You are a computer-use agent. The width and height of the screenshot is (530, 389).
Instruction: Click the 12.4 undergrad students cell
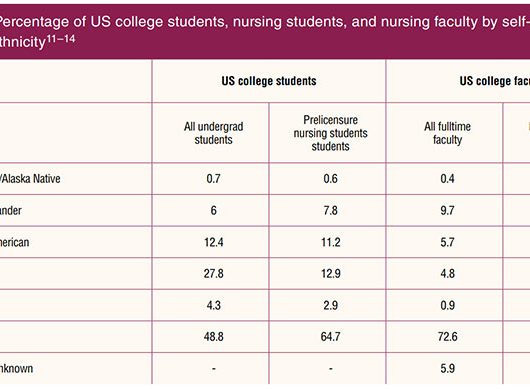coord(213,242)
